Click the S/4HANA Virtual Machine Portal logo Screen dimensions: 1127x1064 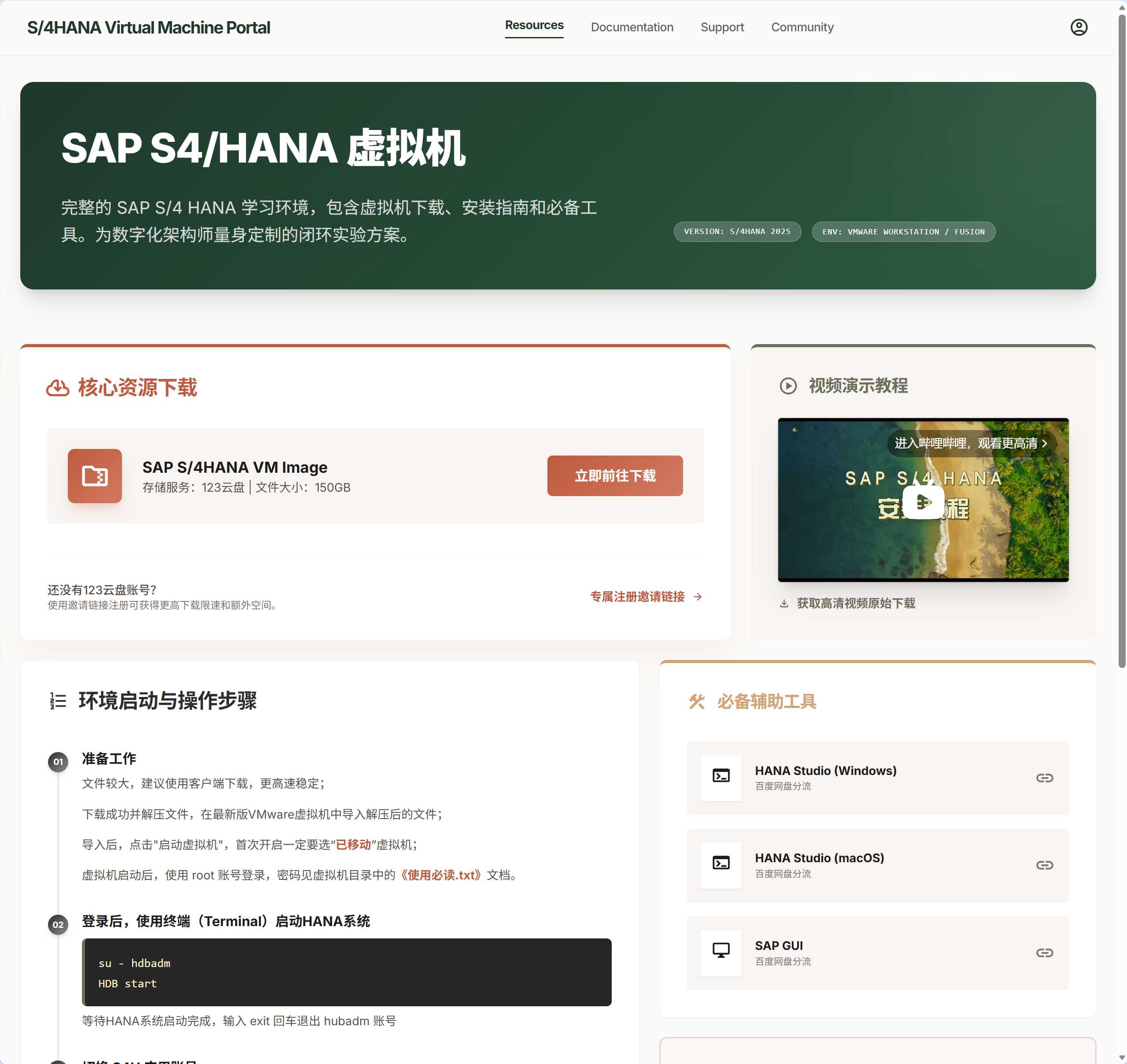[x=148, y=27]
